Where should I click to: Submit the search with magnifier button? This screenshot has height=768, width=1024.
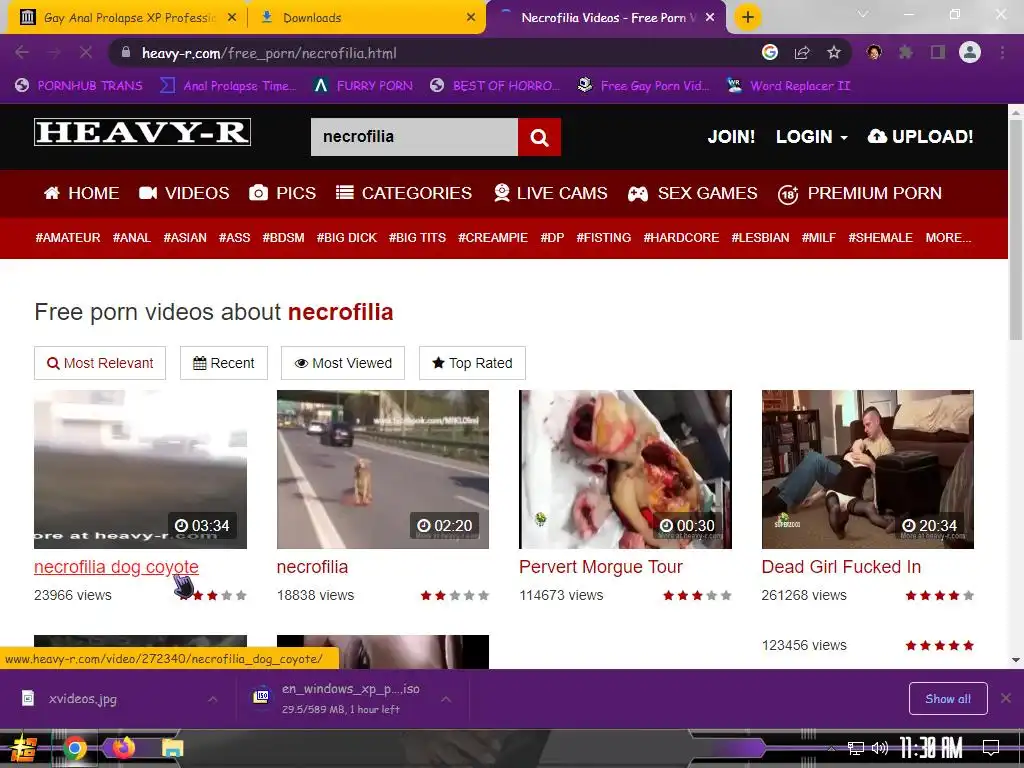click(539, 137)
